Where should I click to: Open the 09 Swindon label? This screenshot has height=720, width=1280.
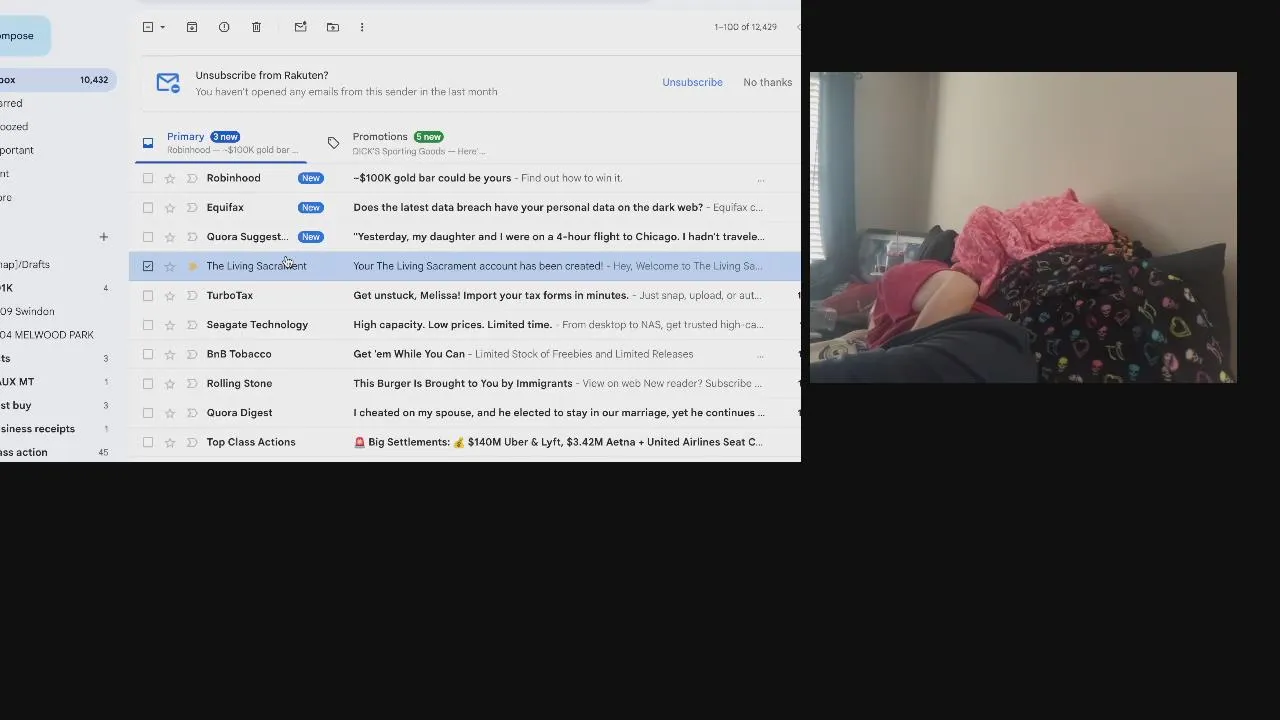click(27, 311)
